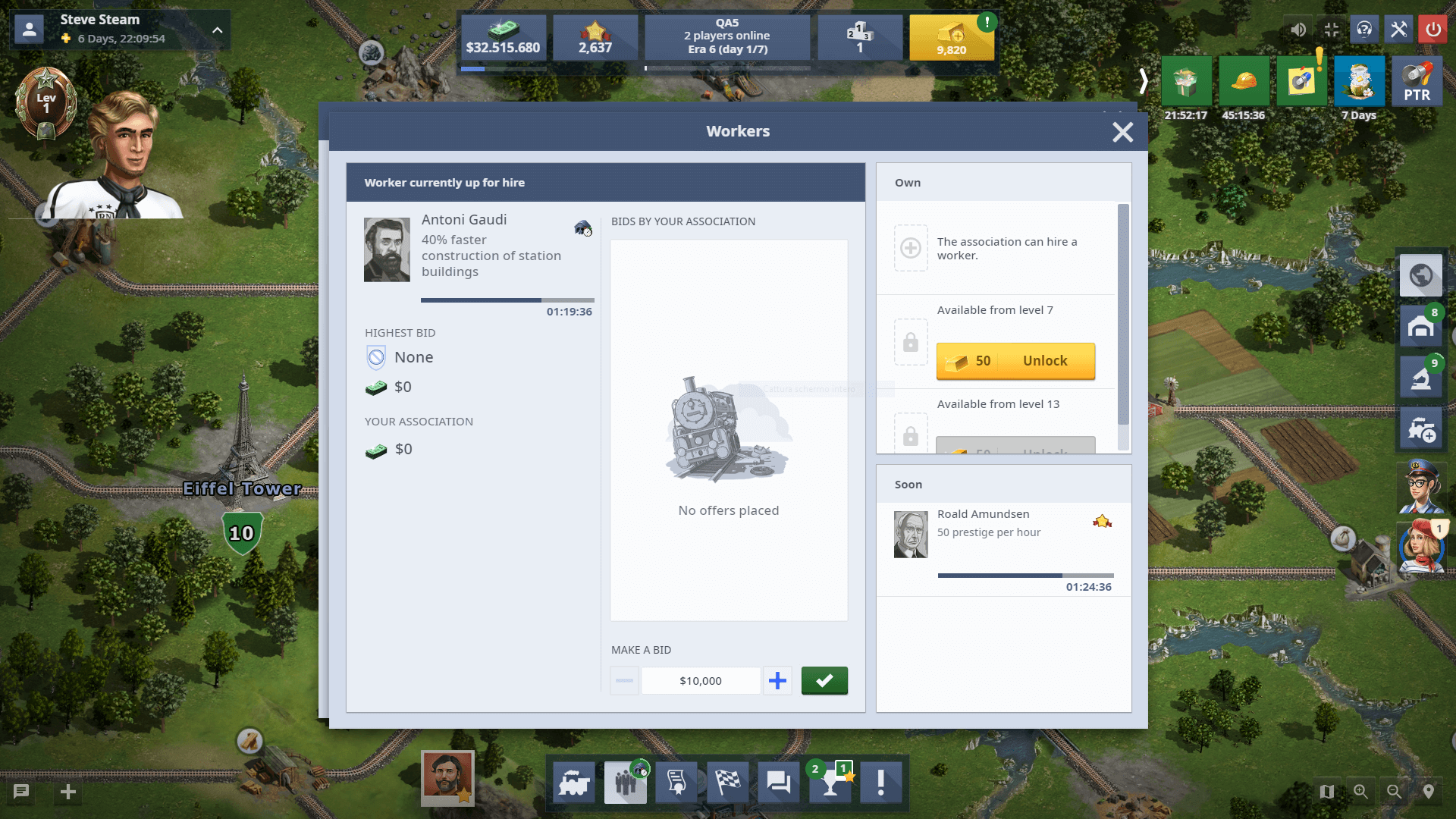Toggle sound/speaker icon top-right

click(x=1297, y=29)
